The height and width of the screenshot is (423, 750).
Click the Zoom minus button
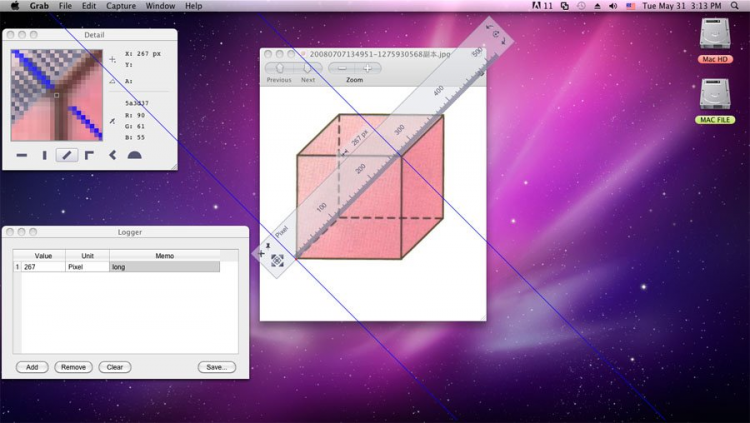pos(342,68)
